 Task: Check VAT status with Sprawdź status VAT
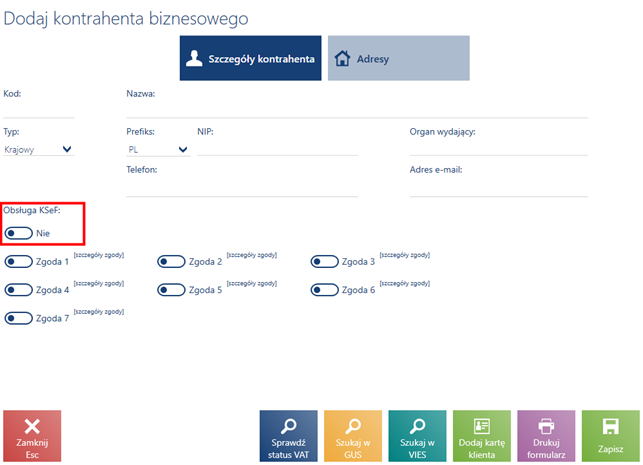coord(288,436)
